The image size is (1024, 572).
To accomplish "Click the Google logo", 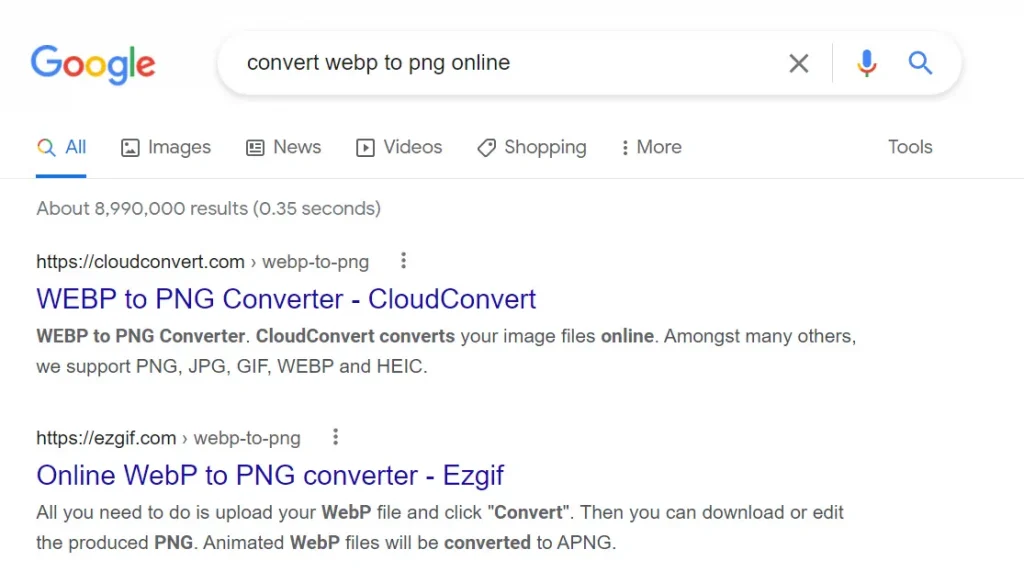I will coord(93,64).
